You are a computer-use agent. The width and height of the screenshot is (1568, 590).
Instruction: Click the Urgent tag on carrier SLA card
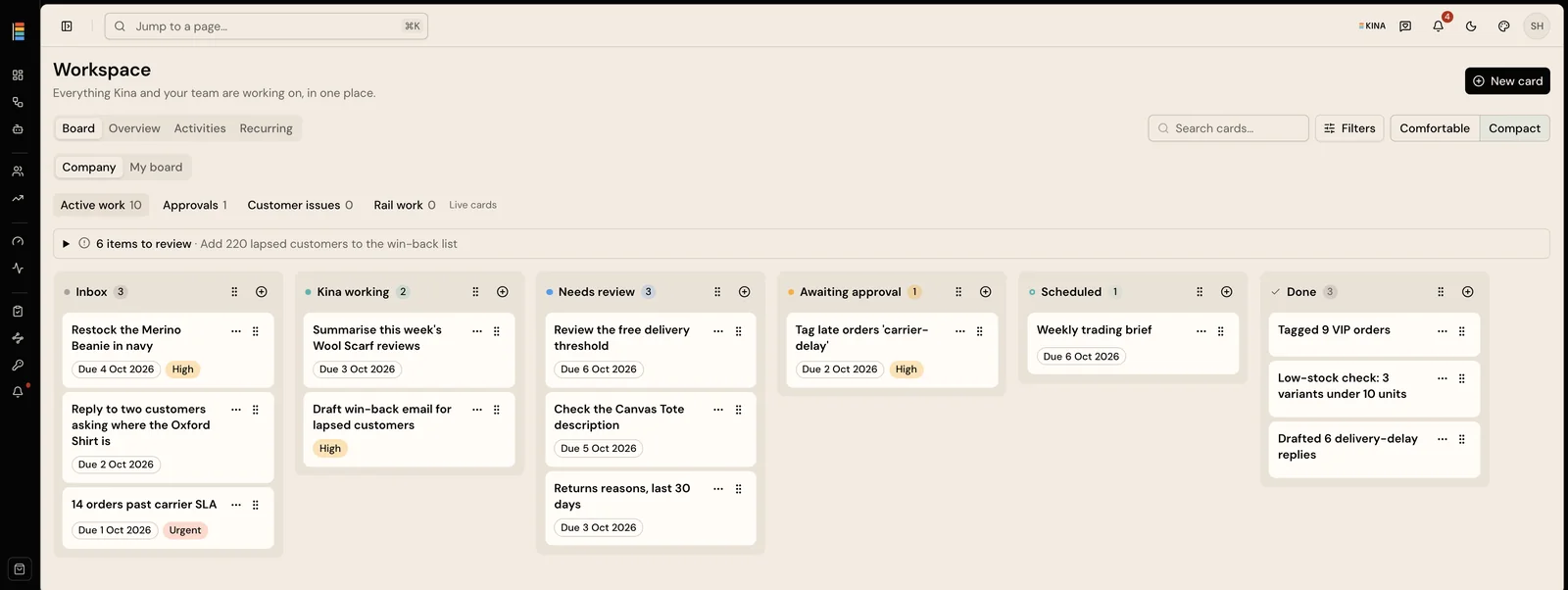[185, 530]
